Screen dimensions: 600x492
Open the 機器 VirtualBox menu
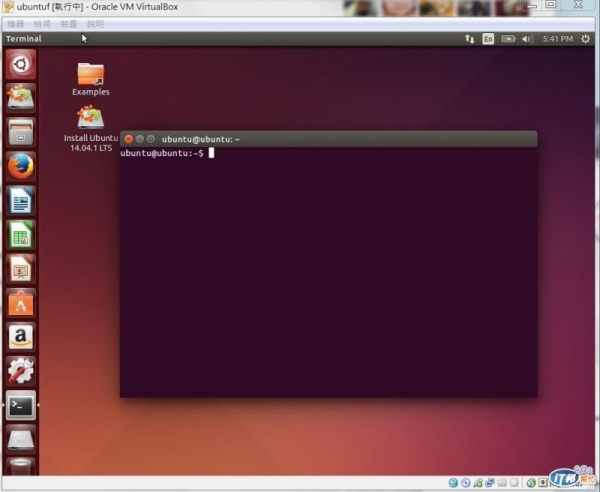16,24
